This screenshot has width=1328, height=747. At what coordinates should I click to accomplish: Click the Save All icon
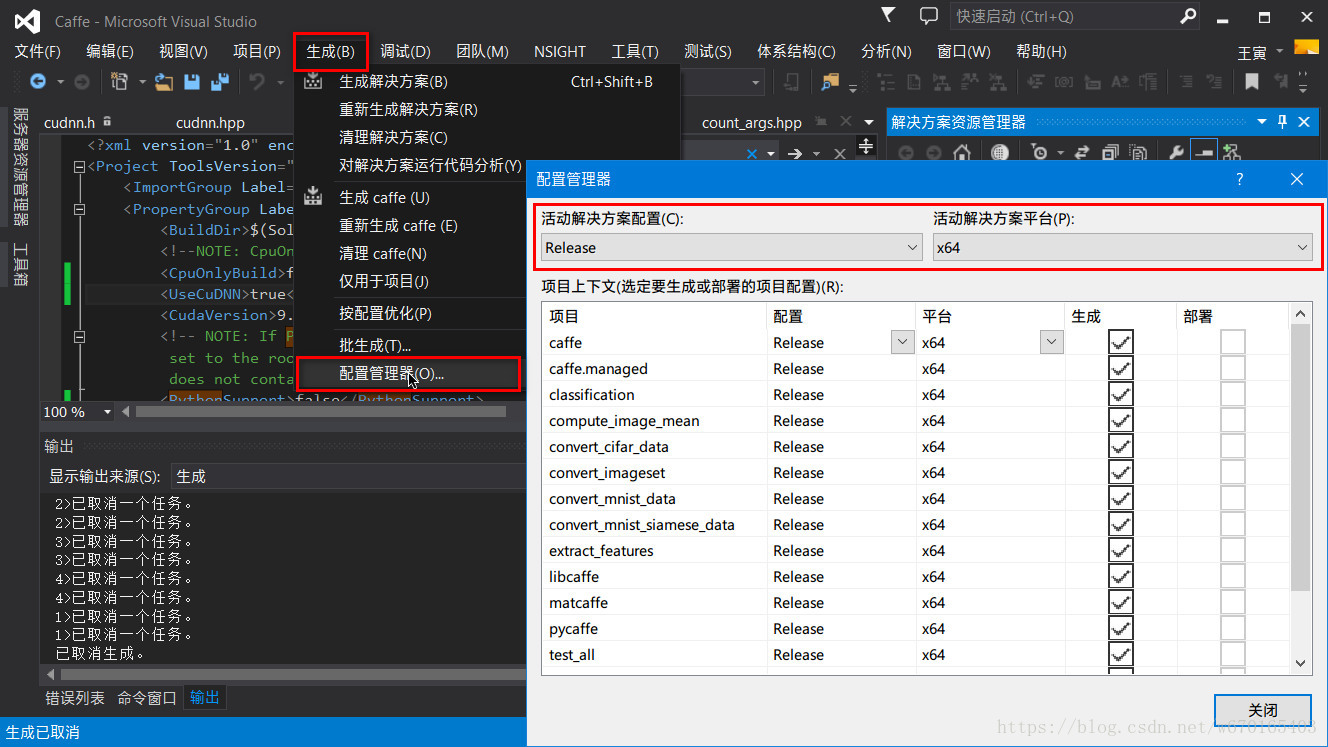point(220,81)
